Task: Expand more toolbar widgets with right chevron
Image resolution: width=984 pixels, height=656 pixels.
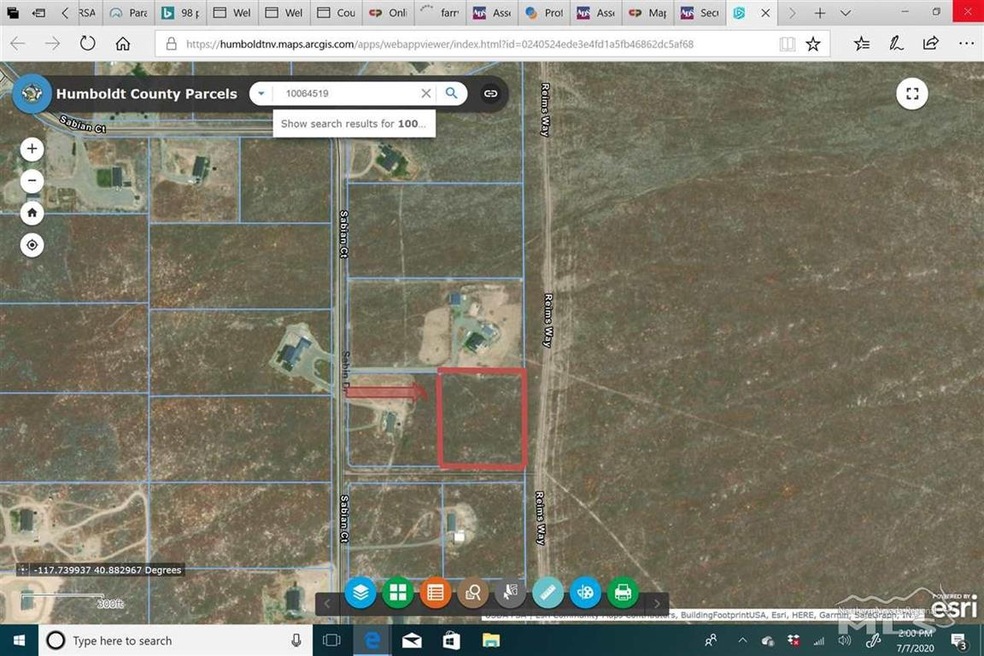Action: [x=657, y=603]
